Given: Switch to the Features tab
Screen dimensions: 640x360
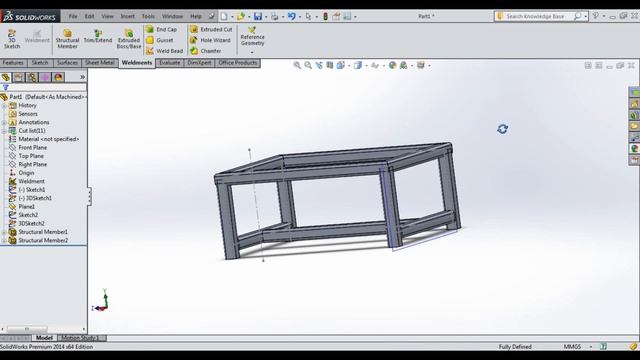Looking at the screenshot, I should point(13,63).
